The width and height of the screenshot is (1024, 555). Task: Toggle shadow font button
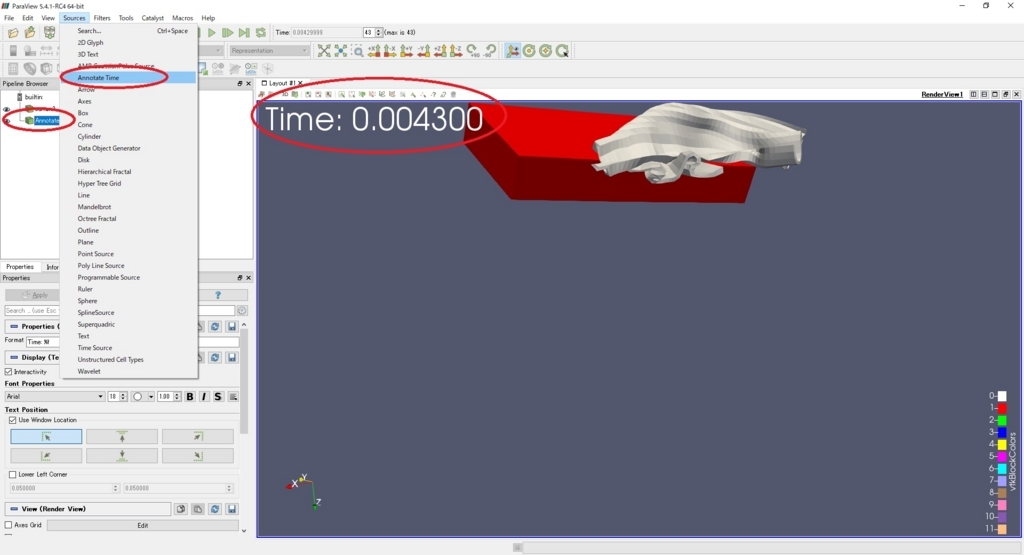[x=218, y=396]
